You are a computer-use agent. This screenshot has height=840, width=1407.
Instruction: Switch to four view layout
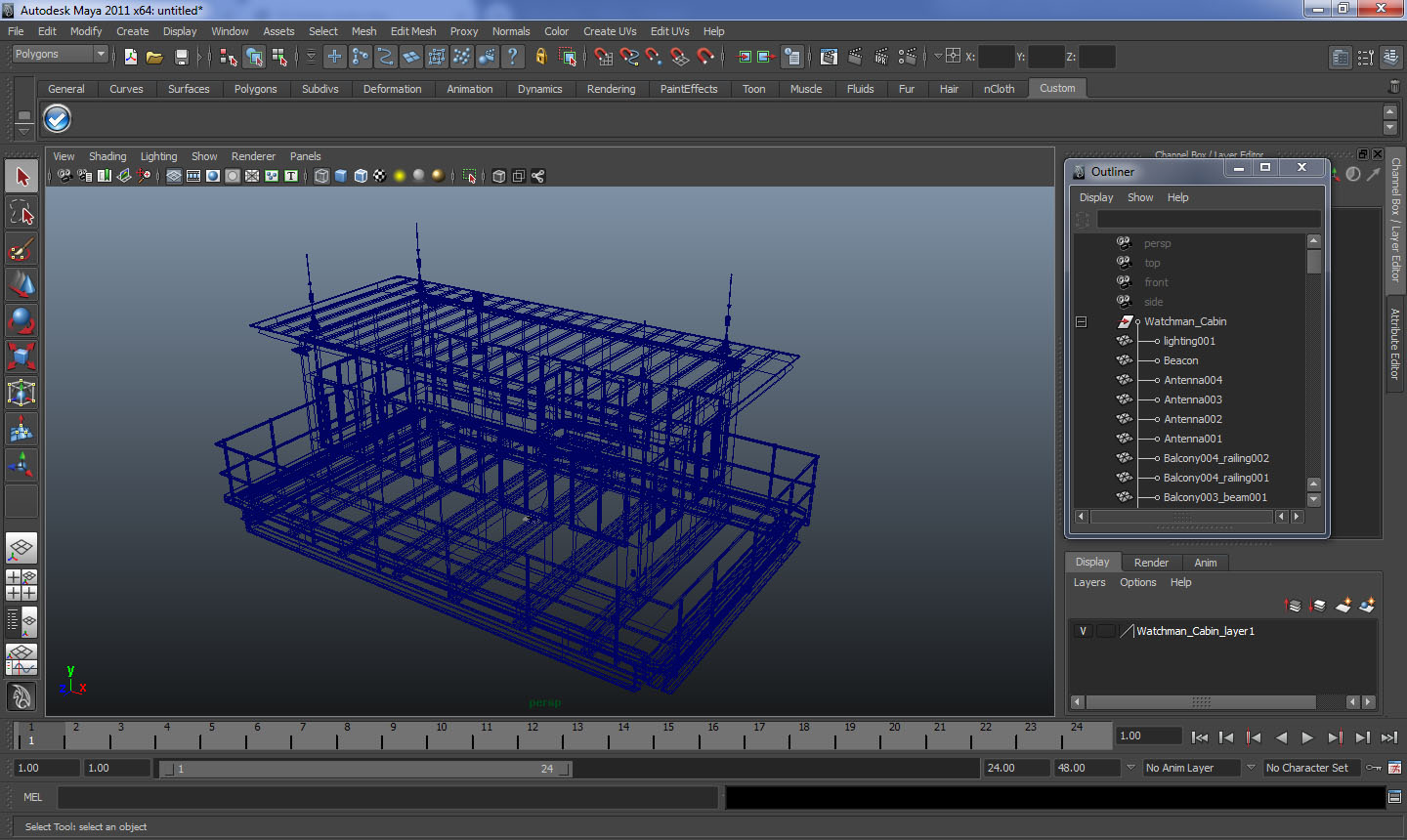pos(21,585)
